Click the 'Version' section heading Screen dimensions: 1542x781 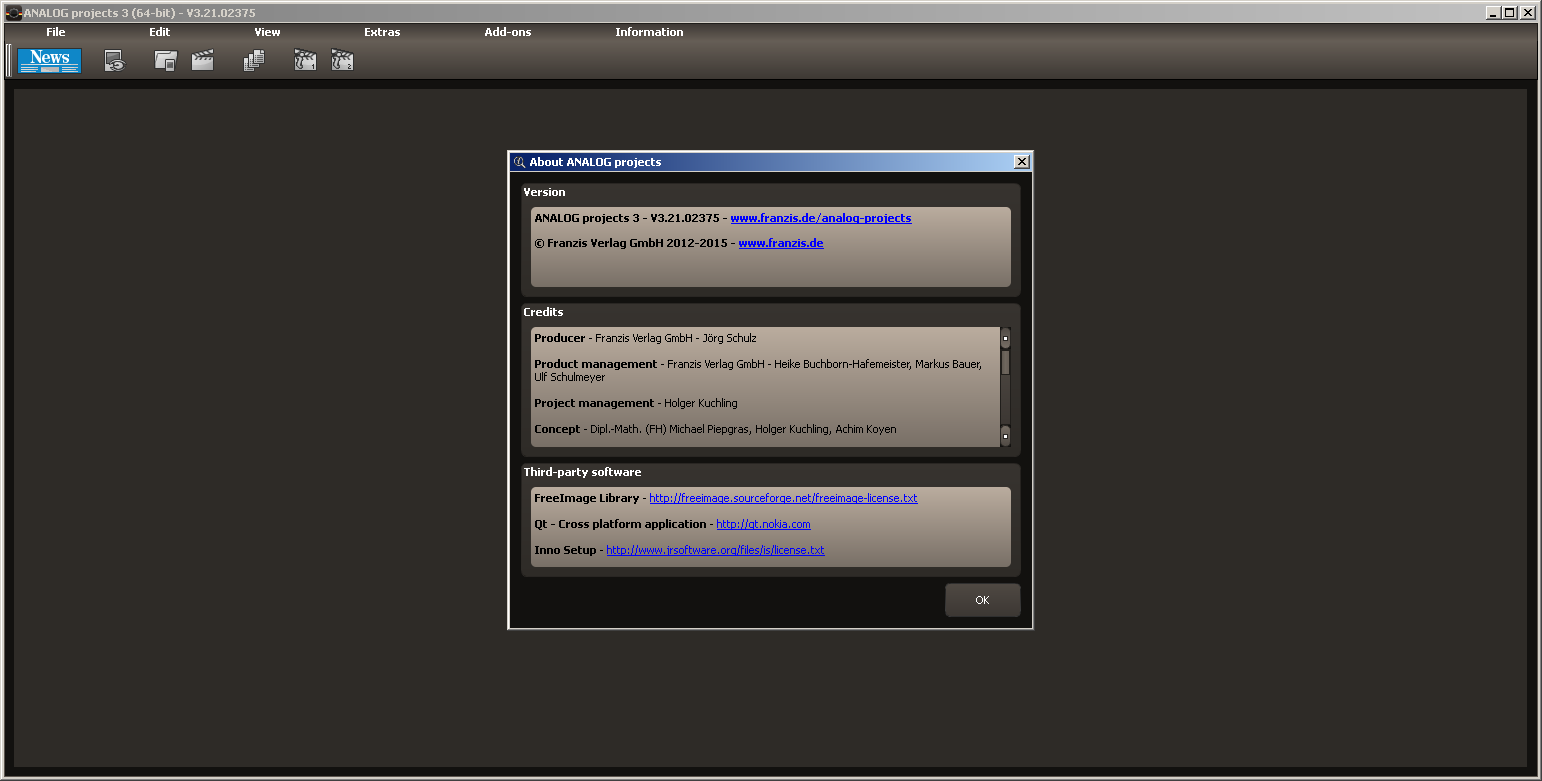tap(544, 192)
